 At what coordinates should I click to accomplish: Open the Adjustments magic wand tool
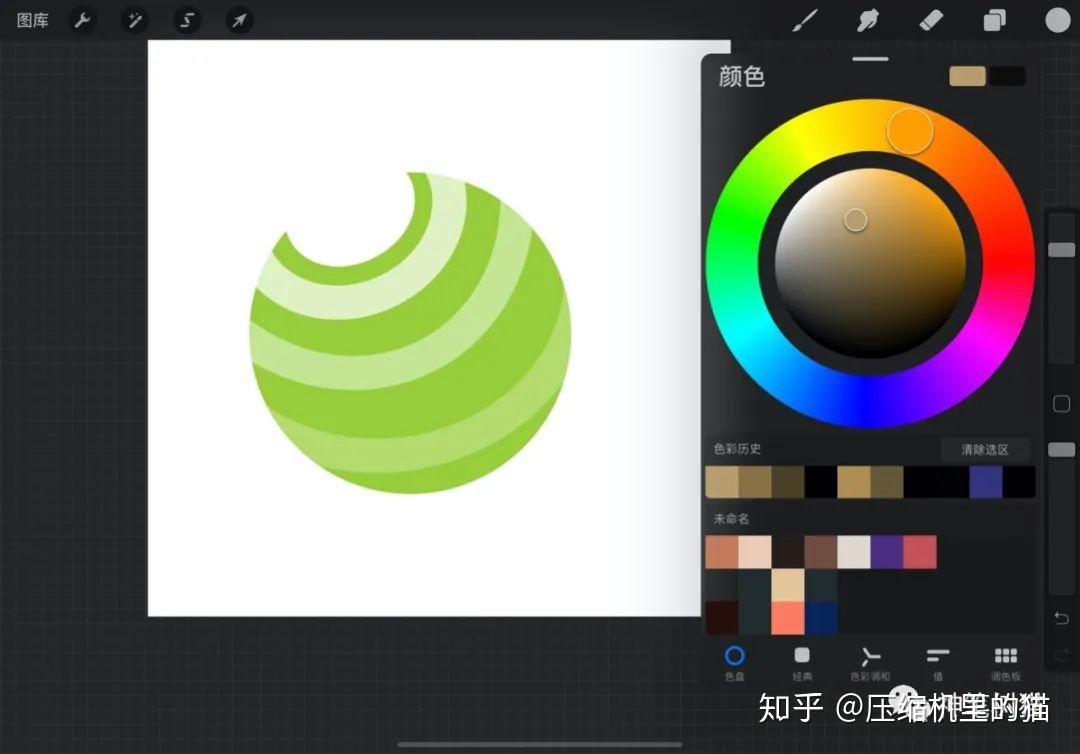[x=135, y=20]
